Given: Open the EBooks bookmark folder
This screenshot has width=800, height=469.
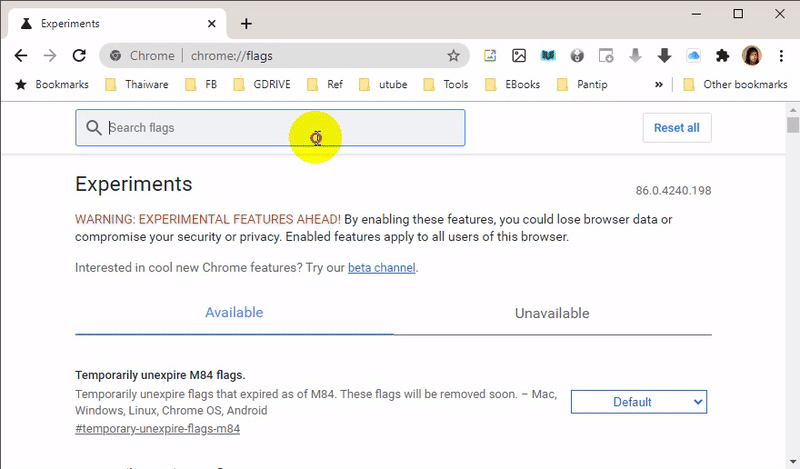Looking at the screenshot, I should tap(512, 84).
